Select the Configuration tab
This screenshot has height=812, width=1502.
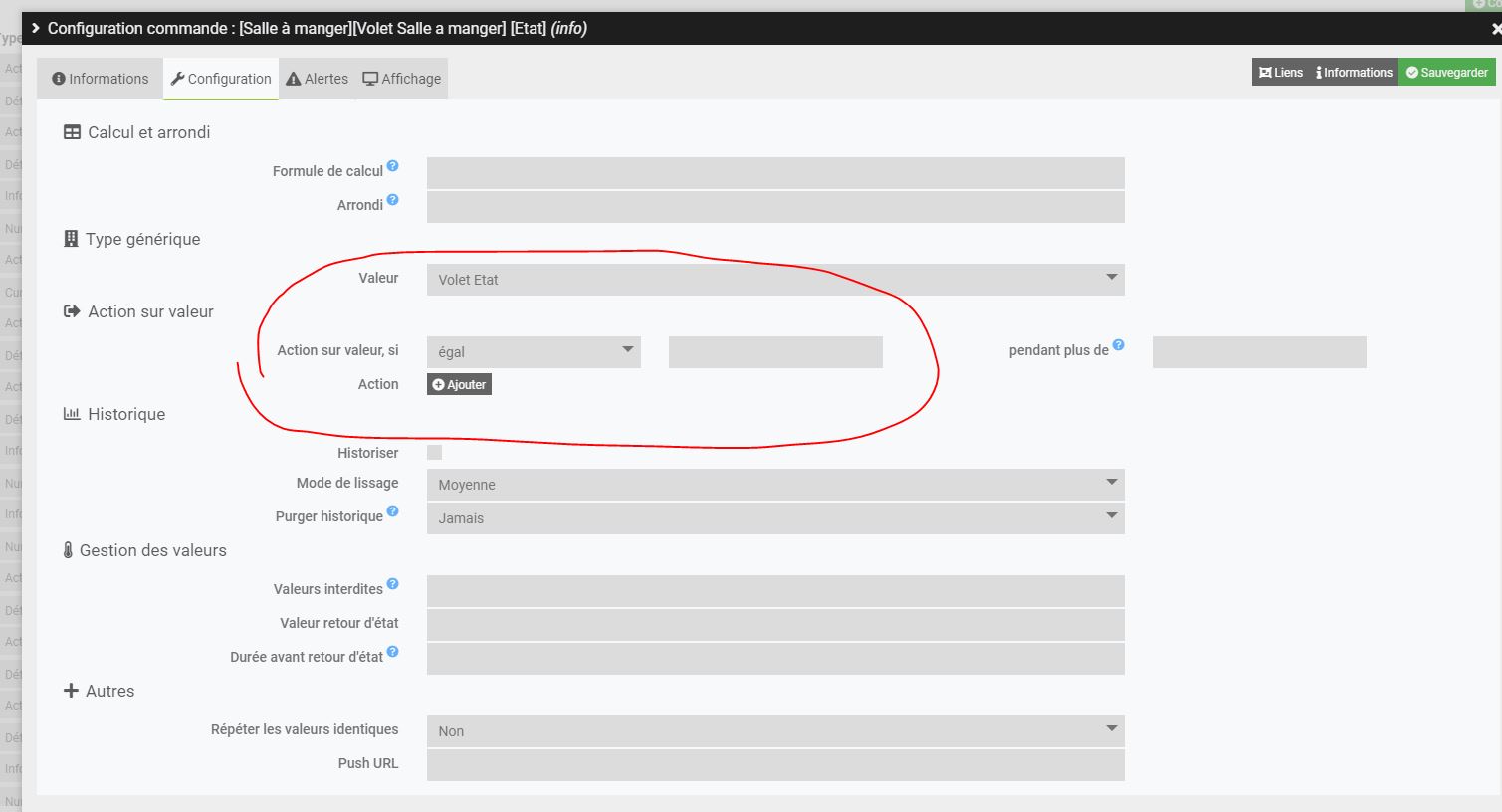221,79
